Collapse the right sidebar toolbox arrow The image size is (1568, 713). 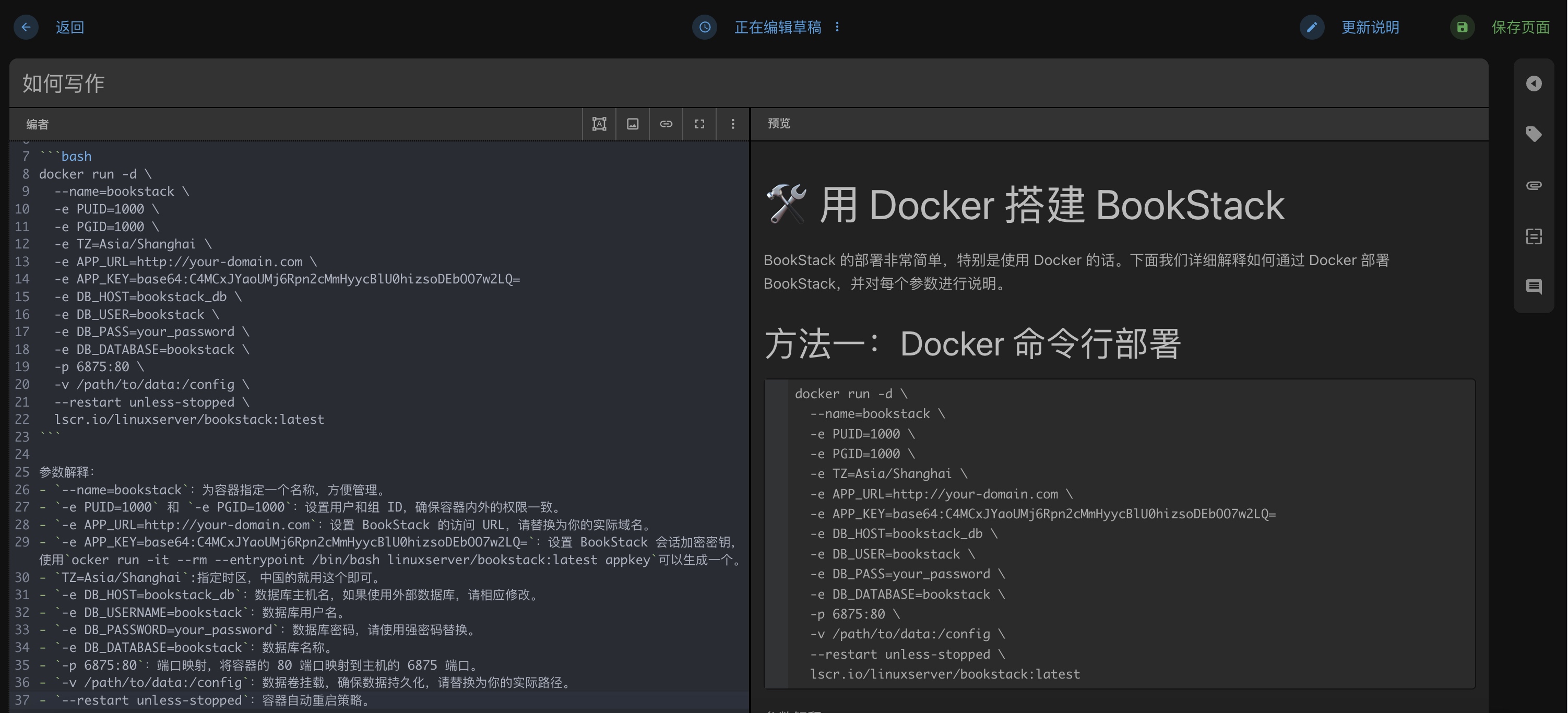[1534, 84]
